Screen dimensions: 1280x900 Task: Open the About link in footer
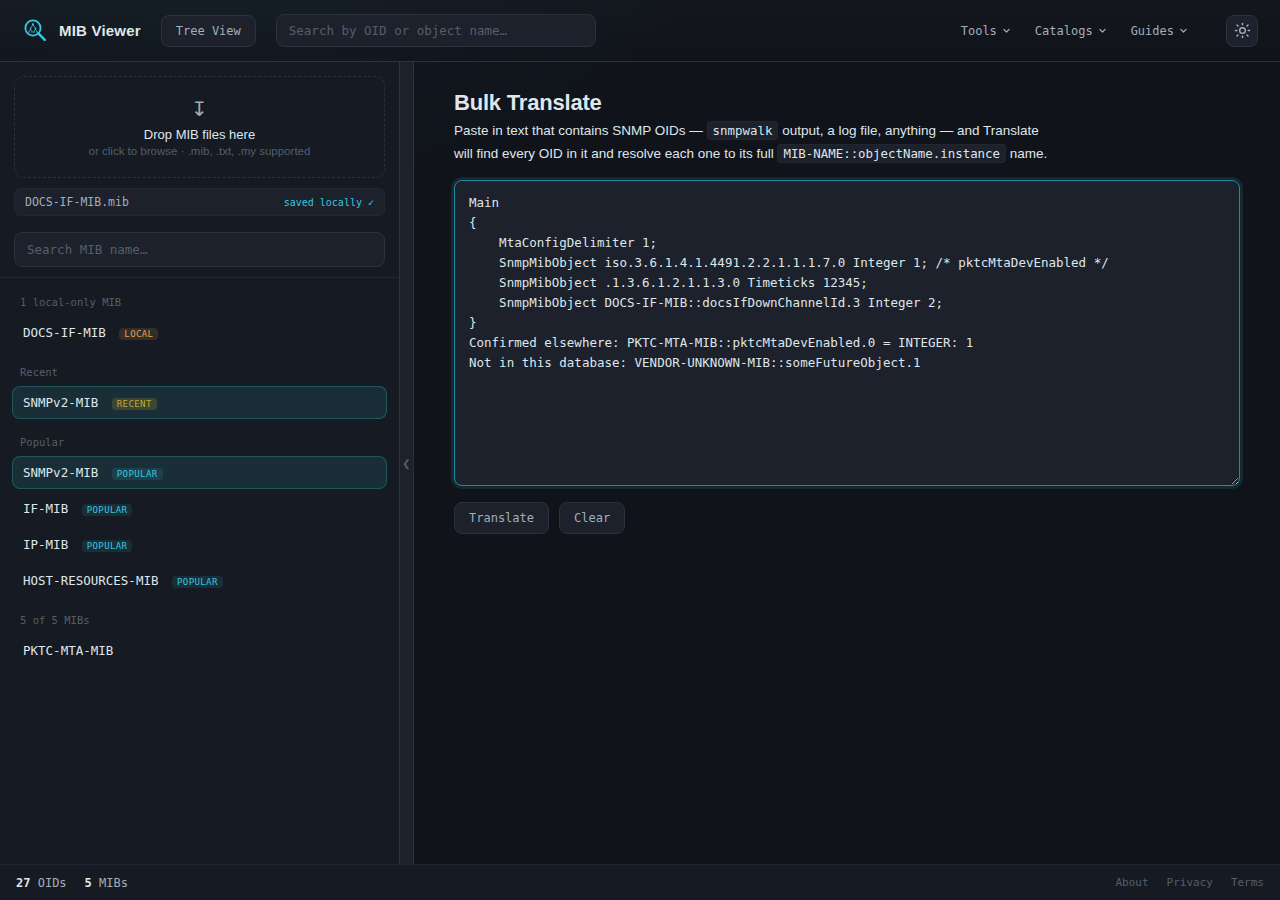pyautogui.click(x=1132, y=882)
